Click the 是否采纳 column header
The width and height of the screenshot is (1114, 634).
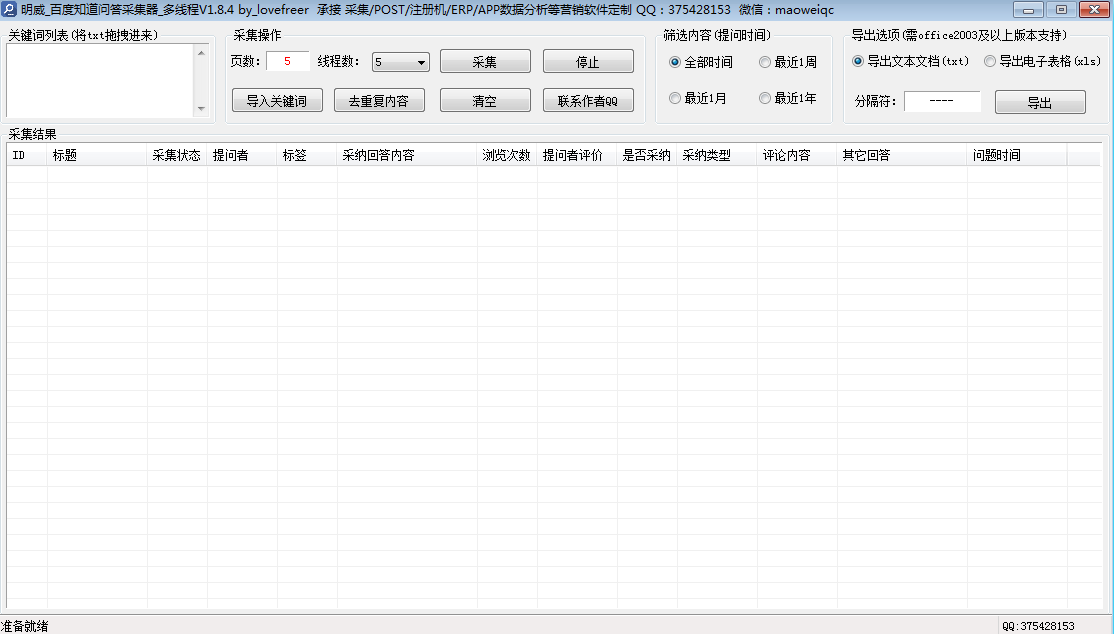pos(647,155)
